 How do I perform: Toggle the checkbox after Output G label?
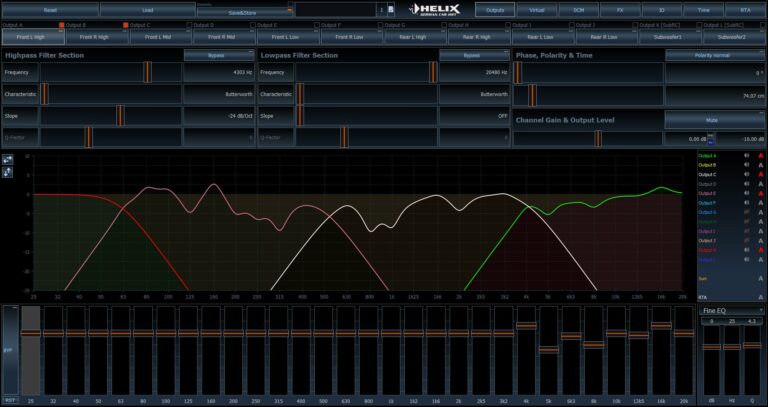click(x=444, y=25)
